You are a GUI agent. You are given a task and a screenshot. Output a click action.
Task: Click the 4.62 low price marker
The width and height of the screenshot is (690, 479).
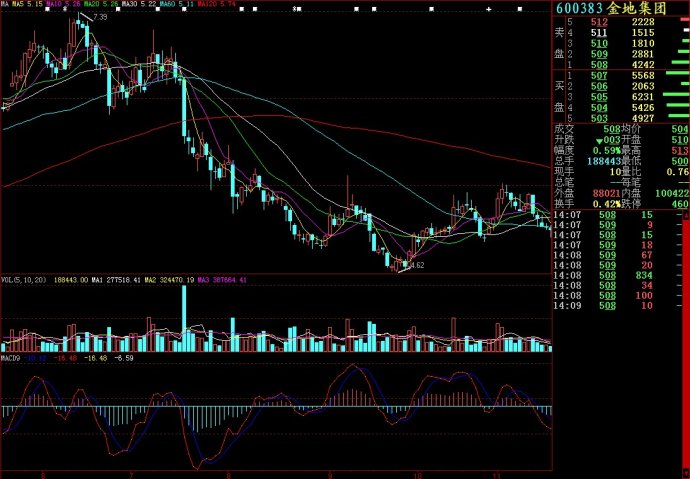(x=417, y=265)
